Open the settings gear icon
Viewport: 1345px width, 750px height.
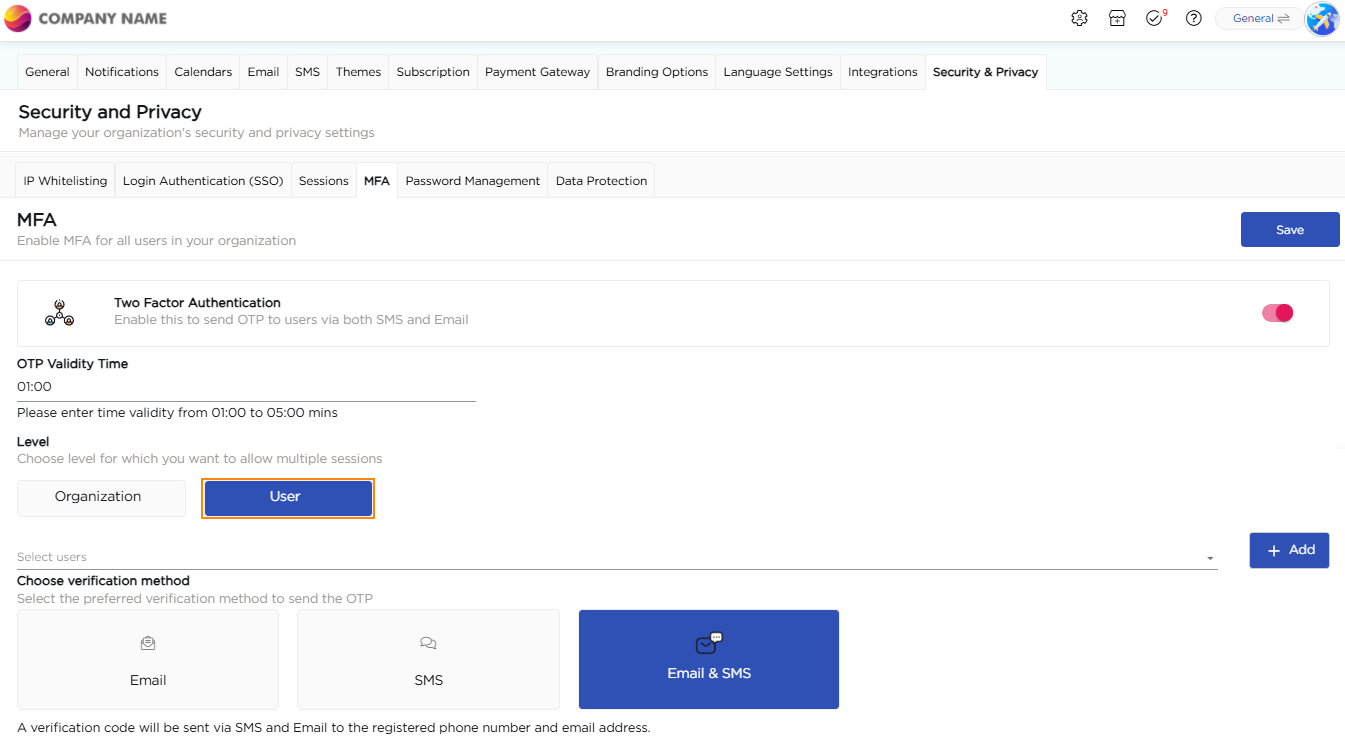tap(1079, 18)
